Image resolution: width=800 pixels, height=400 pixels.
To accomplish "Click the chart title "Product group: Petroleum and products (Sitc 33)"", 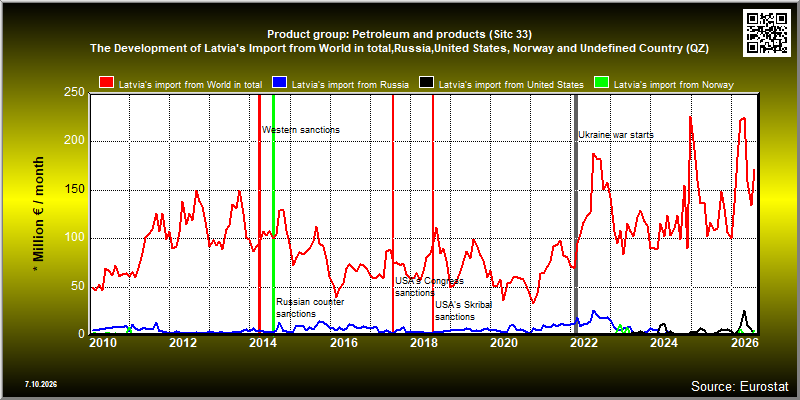I will coord(399,35).
